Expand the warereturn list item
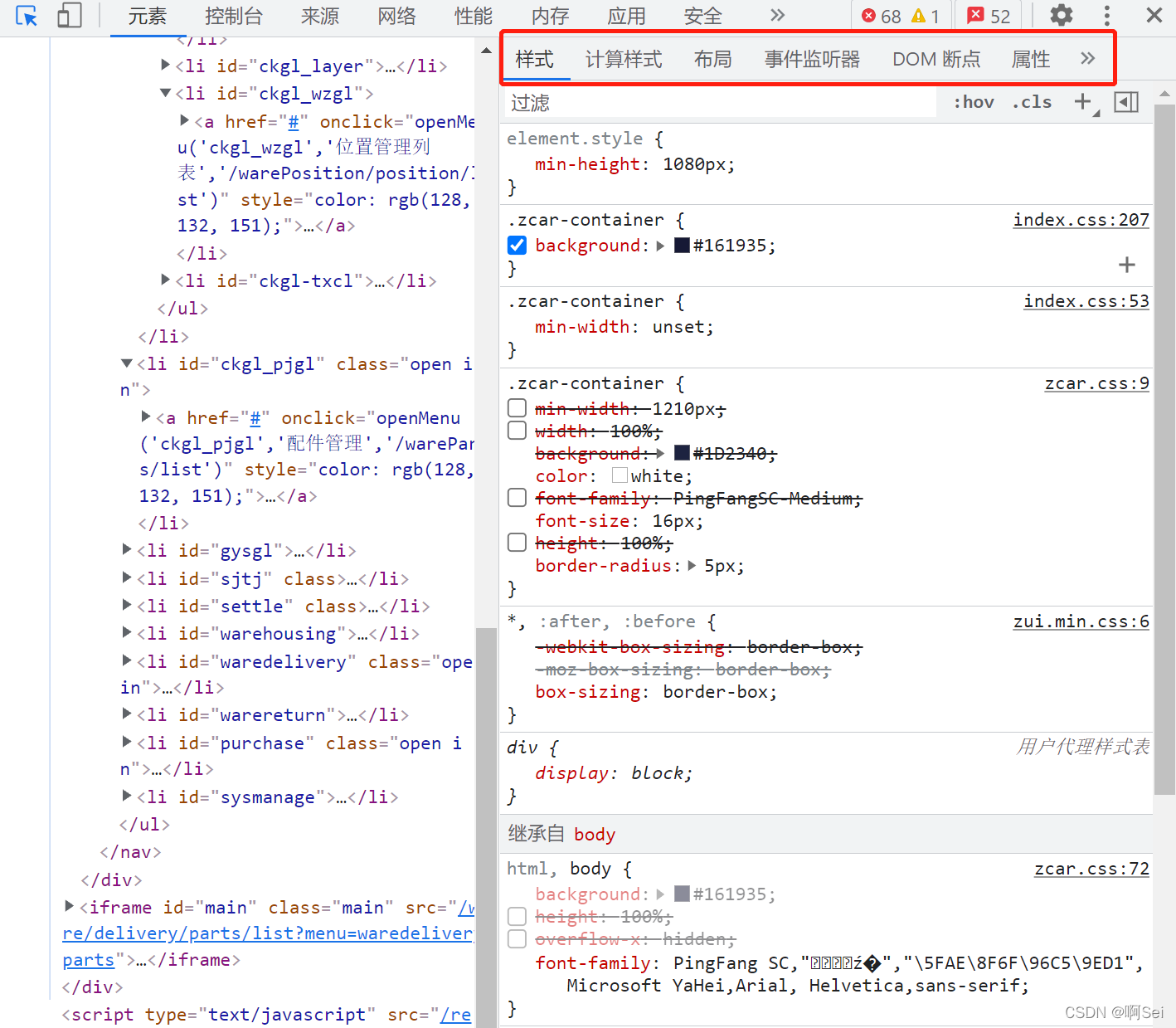 (x=127, y=714)
